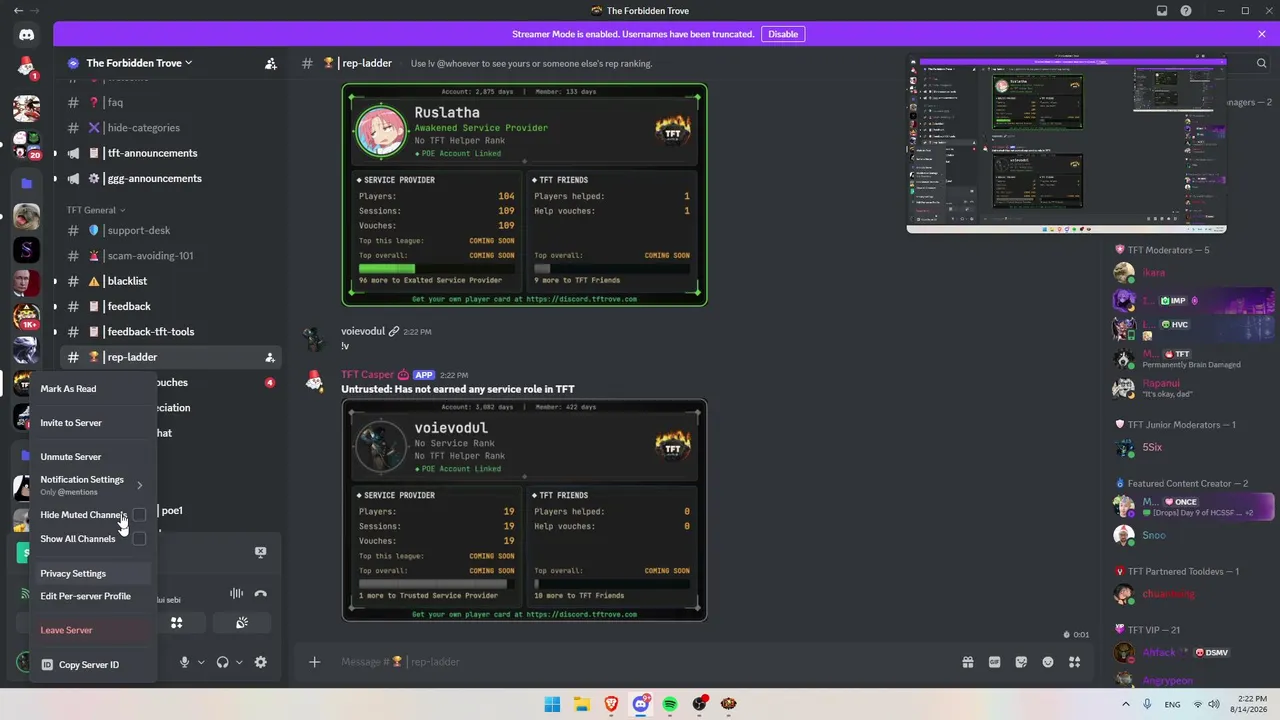This screenshot has height=720, width=1280.
Task: Open the support-desk channel
Action: [x=171, y=230]
